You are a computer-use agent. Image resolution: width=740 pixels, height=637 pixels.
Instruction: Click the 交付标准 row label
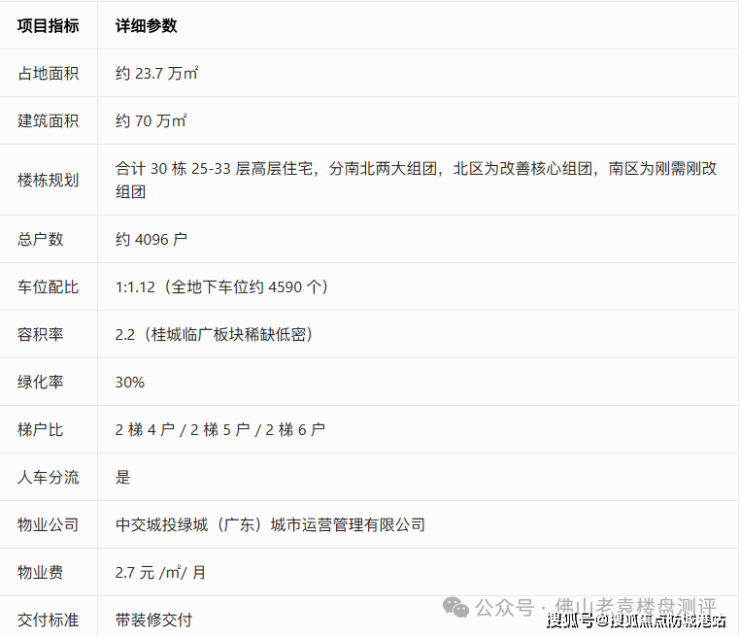48,620
